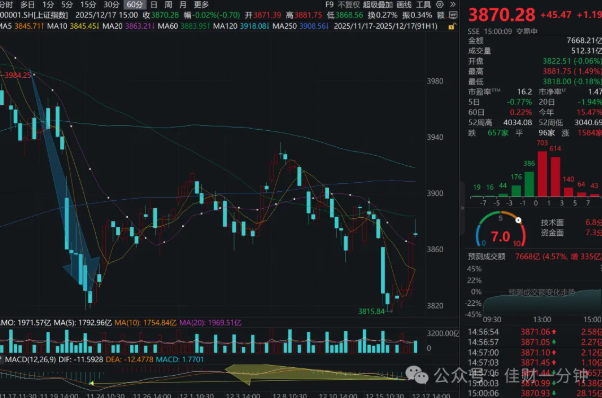Image resolution: width=602 pixels, height=398 pixels.
Task: Switch to the 1分 period tab
Action: click(48, 5)
